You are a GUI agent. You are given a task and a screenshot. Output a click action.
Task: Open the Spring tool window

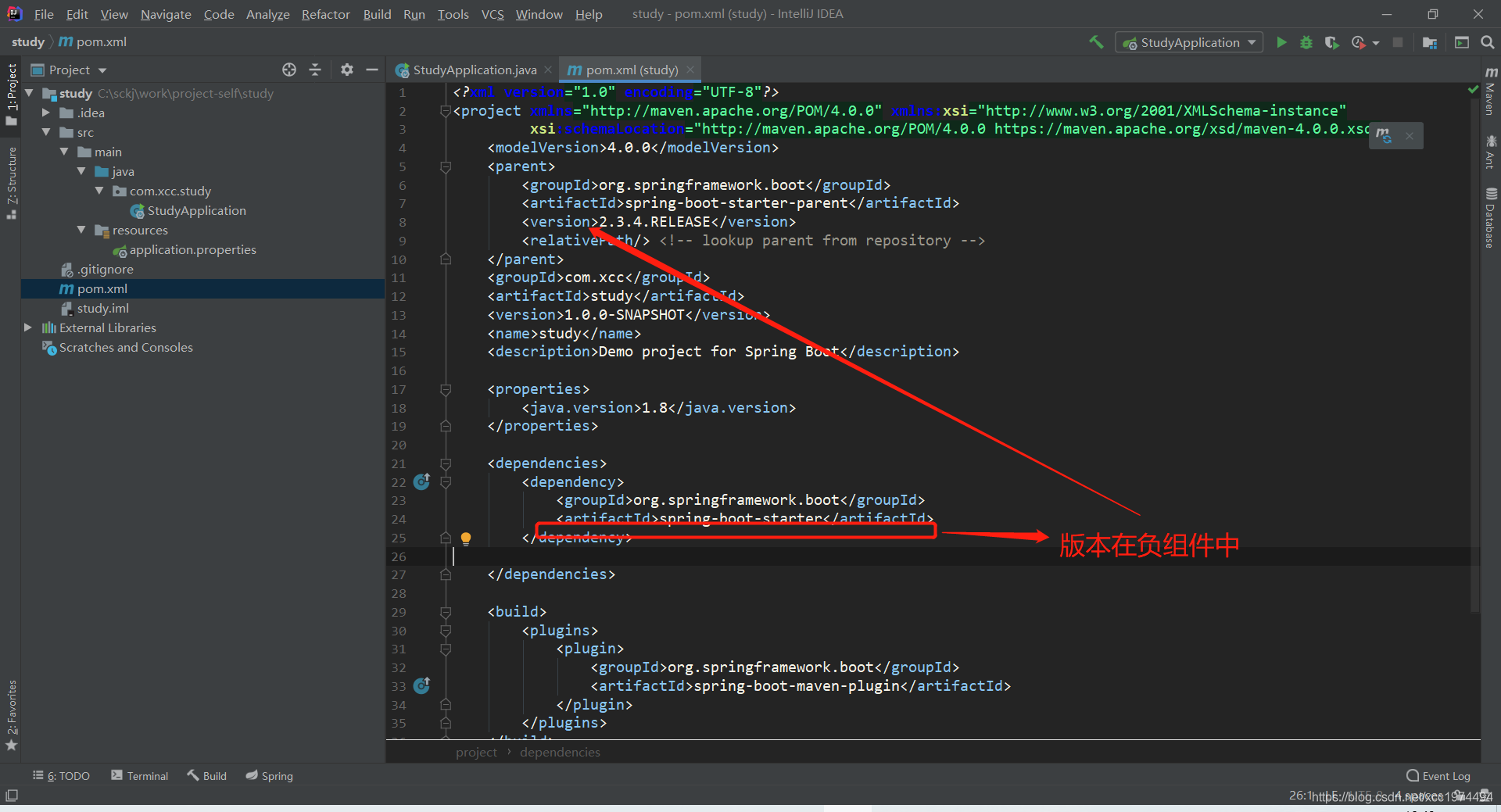click(269, 776)
